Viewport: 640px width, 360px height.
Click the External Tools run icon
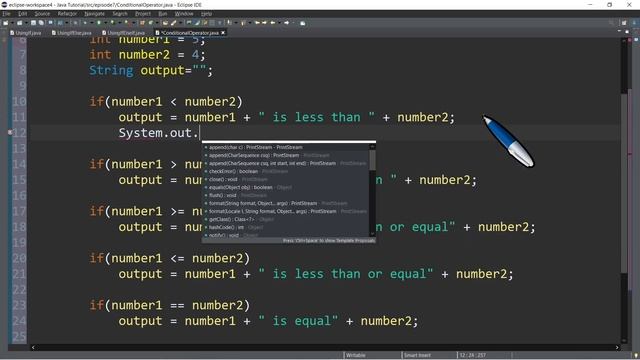point(127,23)
